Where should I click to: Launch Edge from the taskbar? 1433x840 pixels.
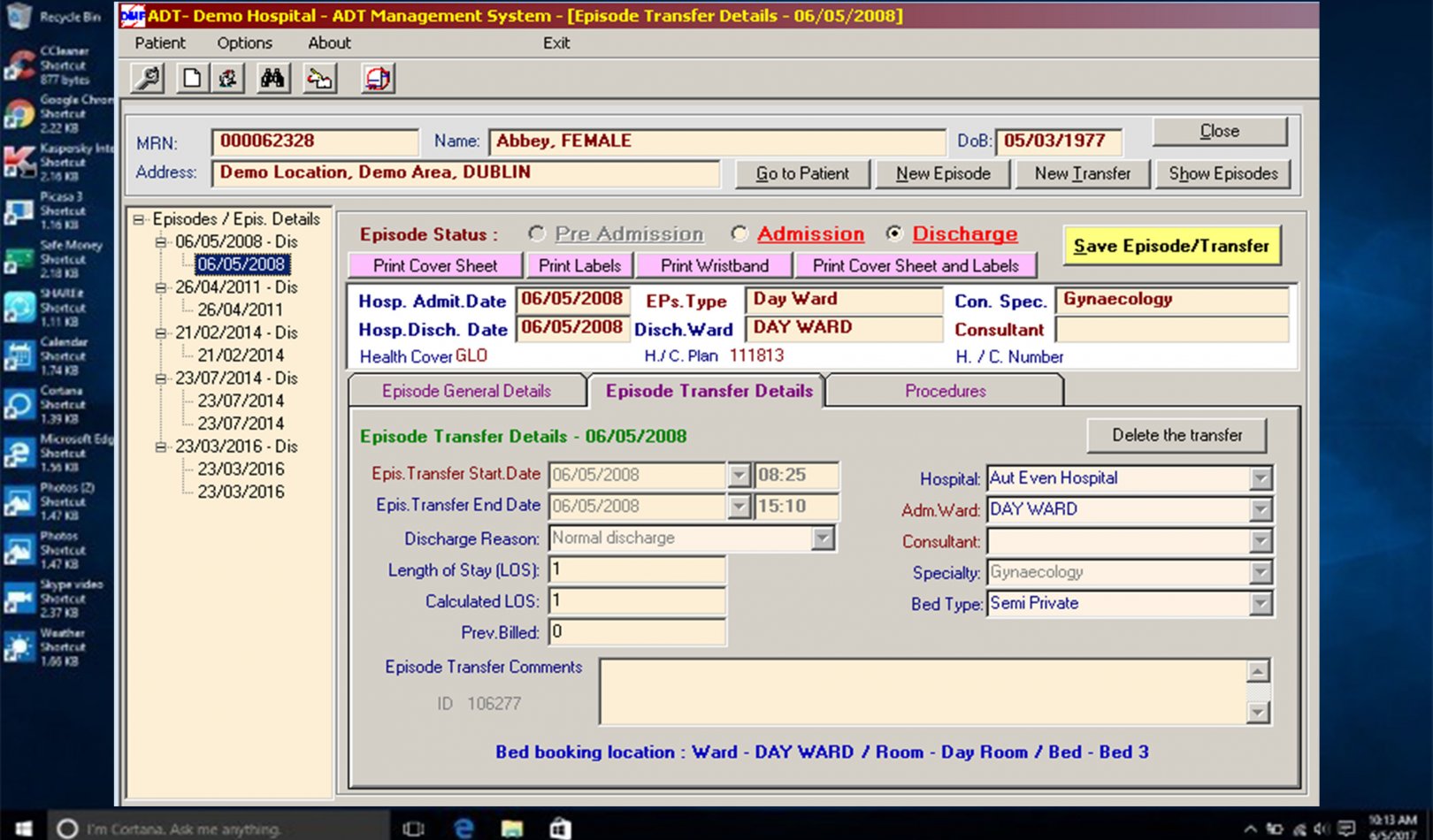(x=463, y=829)
